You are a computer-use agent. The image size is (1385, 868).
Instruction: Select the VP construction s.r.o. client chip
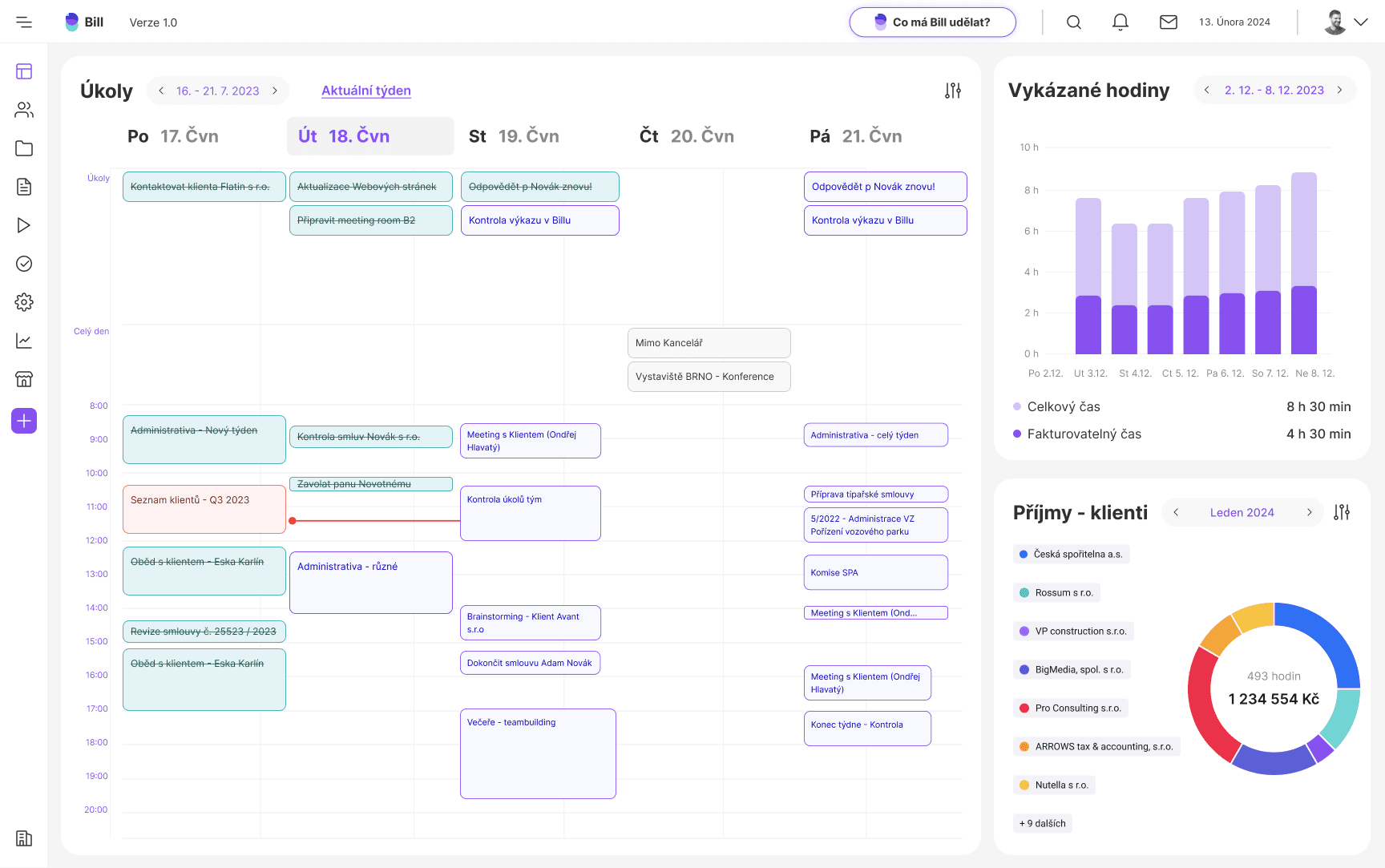[x=1073, y=631]
